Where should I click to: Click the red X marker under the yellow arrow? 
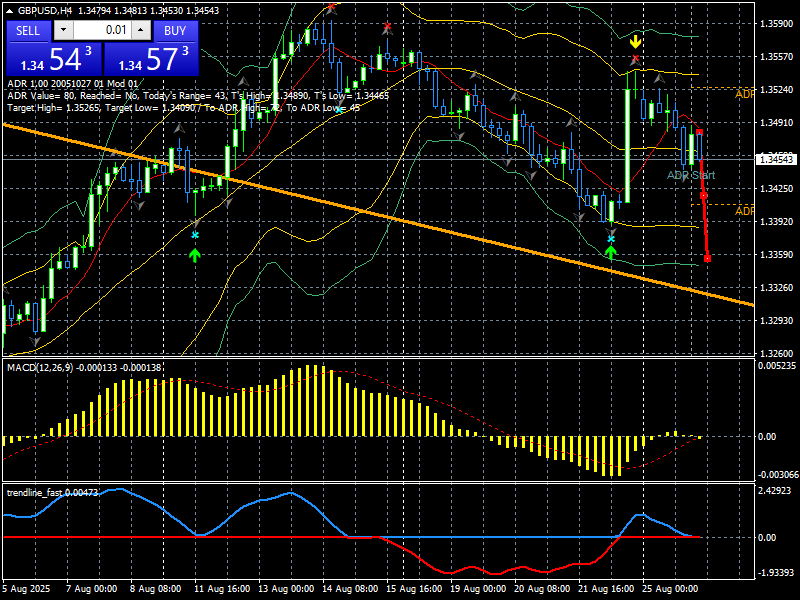[x=635, y=59]
